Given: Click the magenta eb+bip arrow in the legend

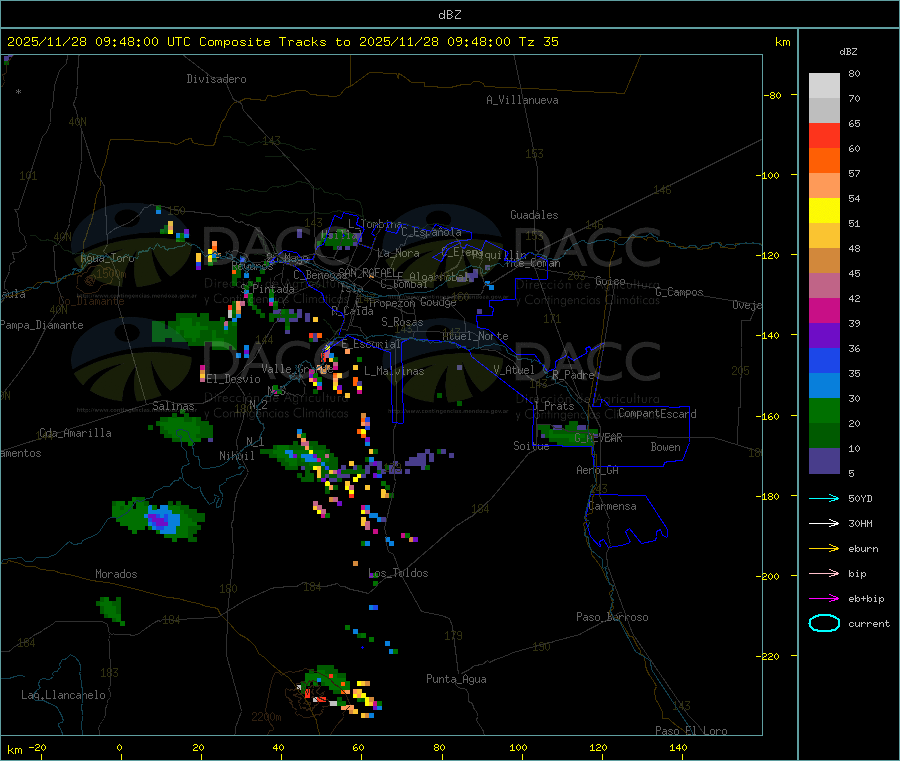Looking at the screenshot, I should [824, 599].
